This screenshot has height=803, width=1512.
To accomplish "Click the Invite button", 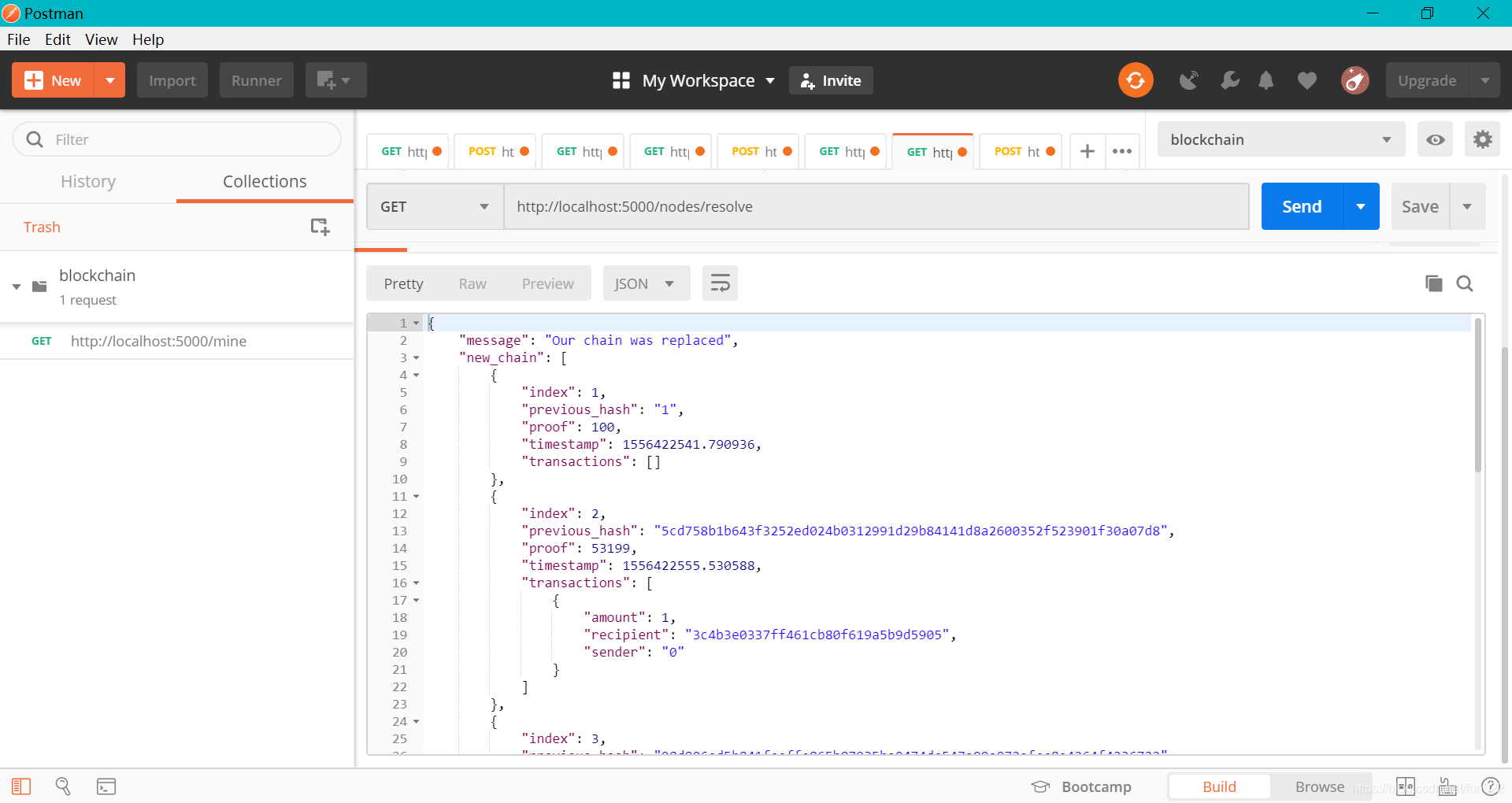I will point(831,80).
